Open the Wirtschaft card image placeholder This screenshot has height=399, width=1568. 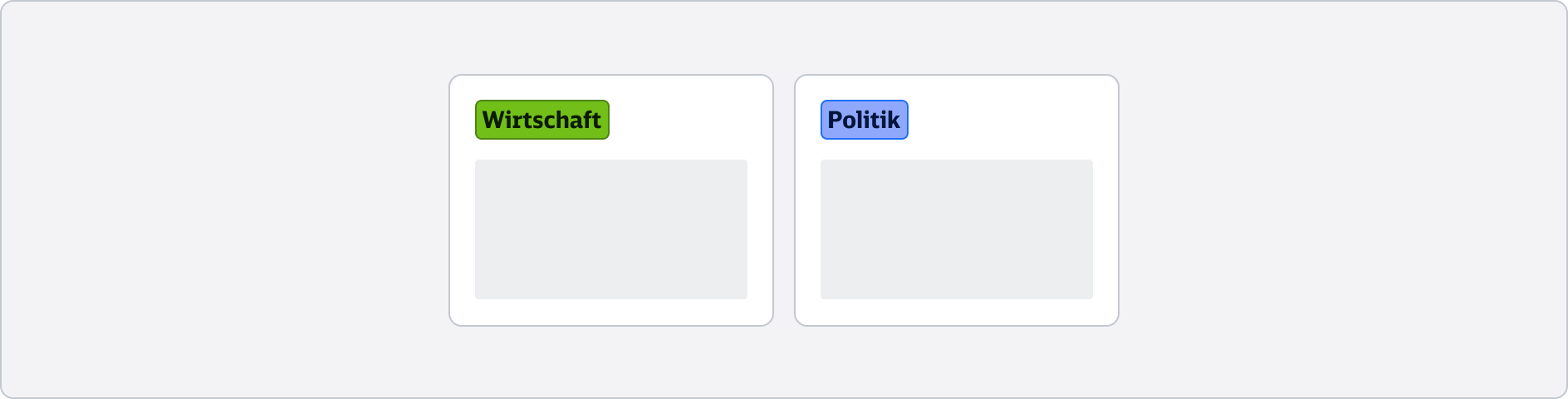point(610,229)
